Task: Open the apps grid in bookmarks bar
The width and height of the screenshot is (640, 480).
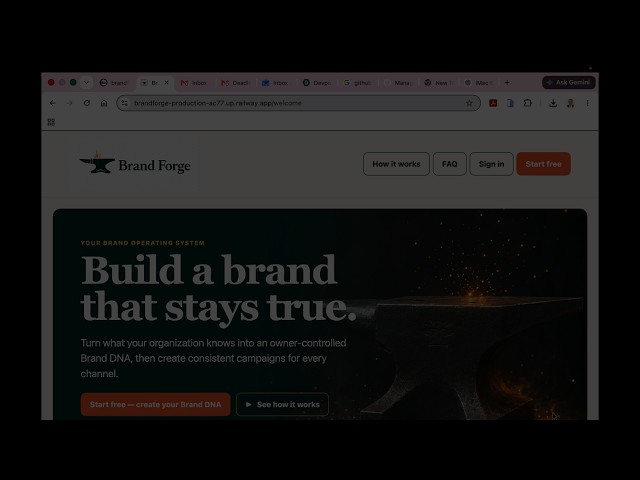Action: [x=51, y=122]
